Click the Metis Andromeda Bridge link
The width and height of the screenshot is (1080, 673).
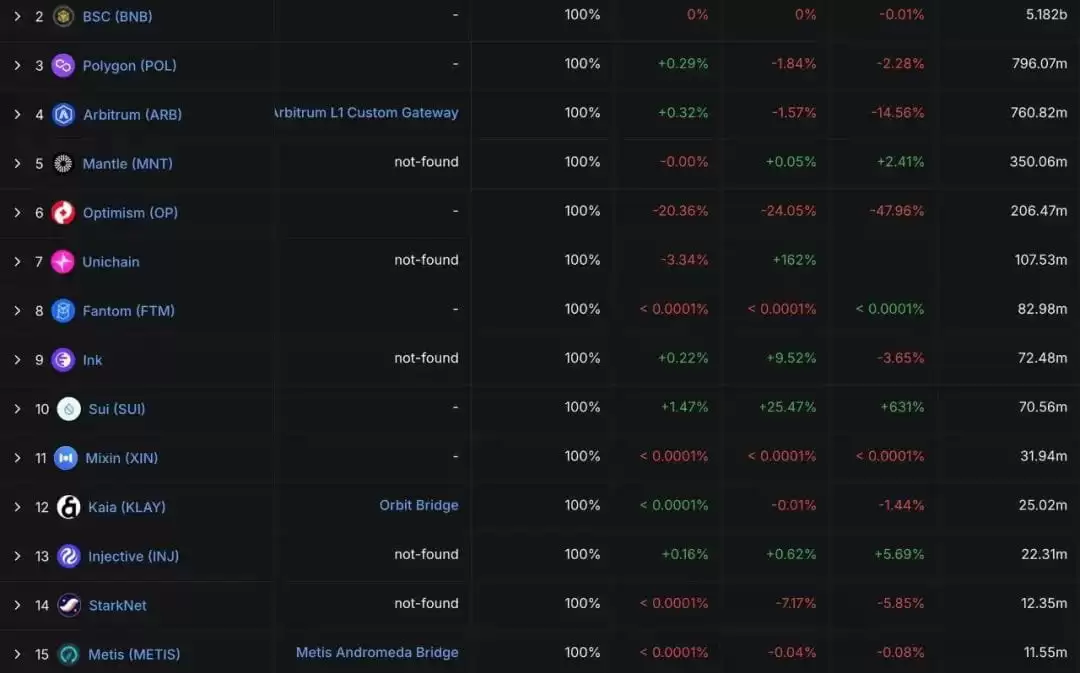[x=376, y=652]
